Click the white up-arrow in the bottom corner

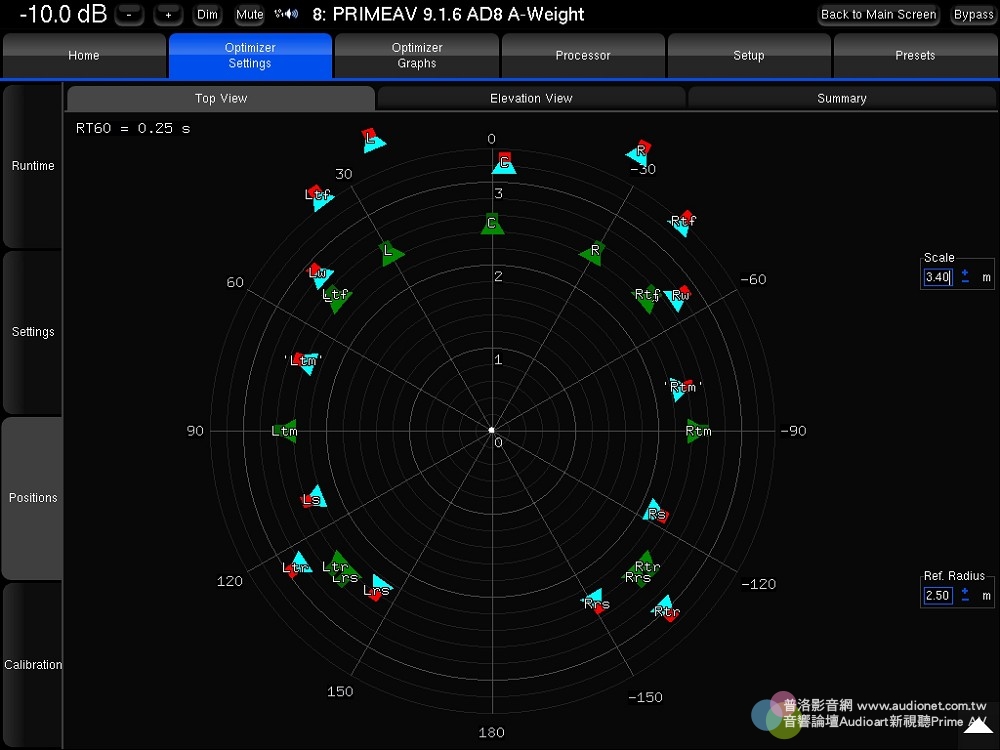pos(977,726)
